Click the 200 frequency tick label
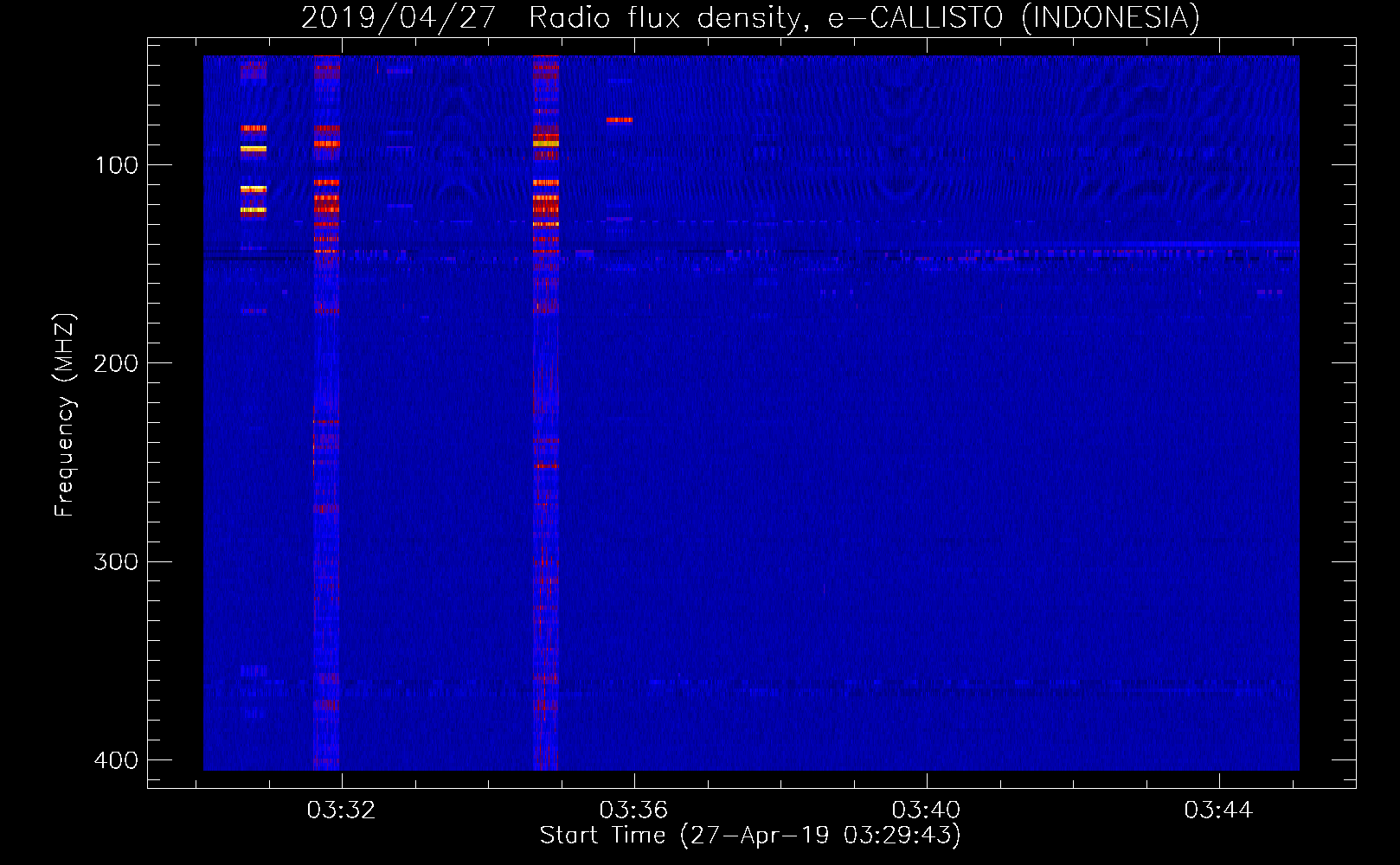Image resolution: width=1400 pixels, height=865 pixels. click(x=116, y=363)
